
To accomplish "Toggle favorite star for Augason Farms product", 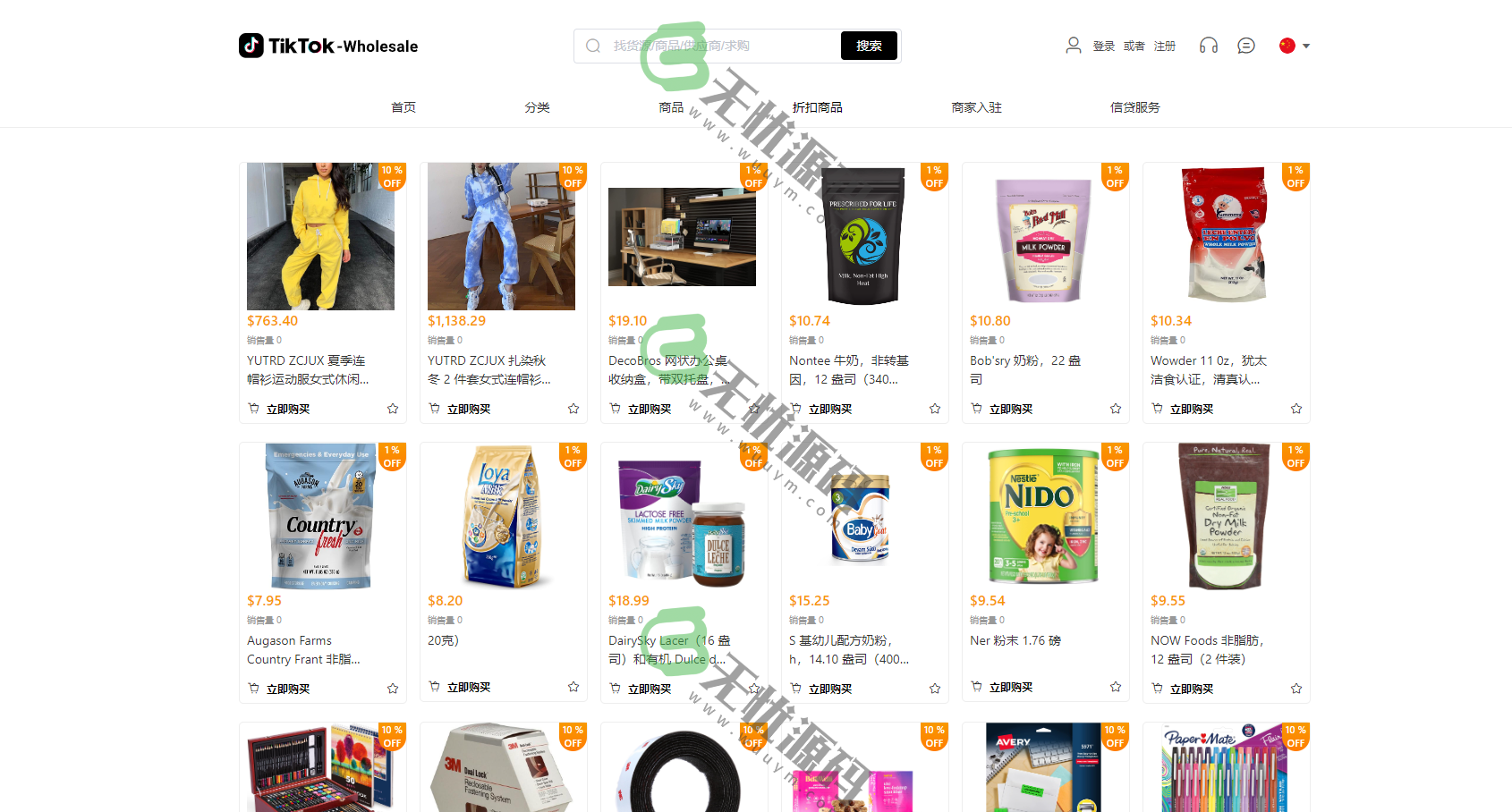I will click(x=393, y=689).
